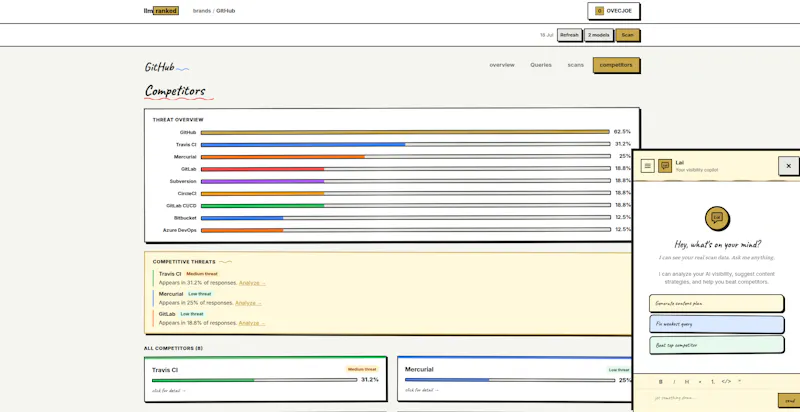800x412 pixels.
Task: Click 'click for detail' on Travis CI card
Action: (x=169, y=391)
